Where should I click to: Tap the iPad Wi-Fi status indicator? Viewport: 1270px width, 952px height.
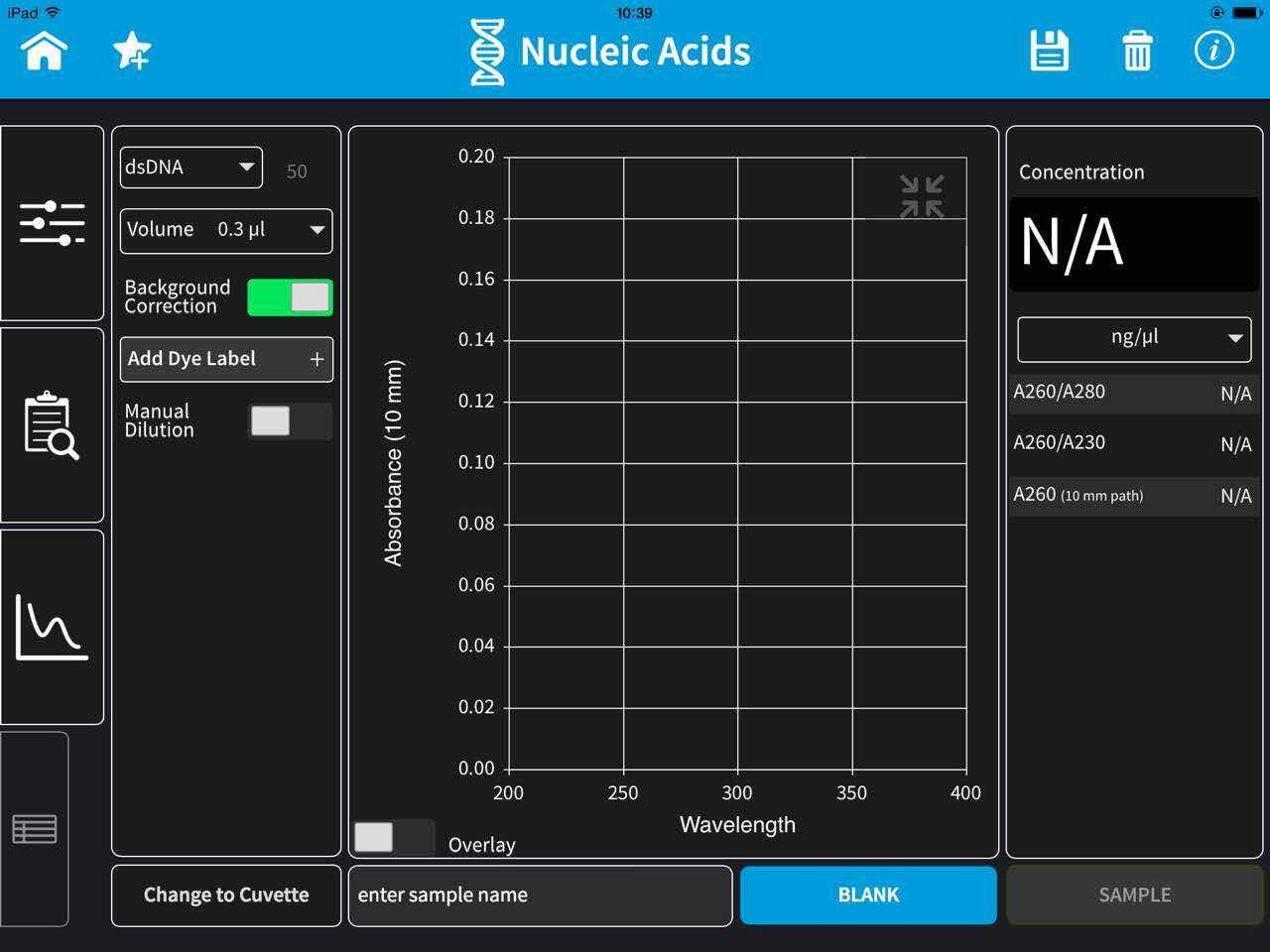(33, 13)
